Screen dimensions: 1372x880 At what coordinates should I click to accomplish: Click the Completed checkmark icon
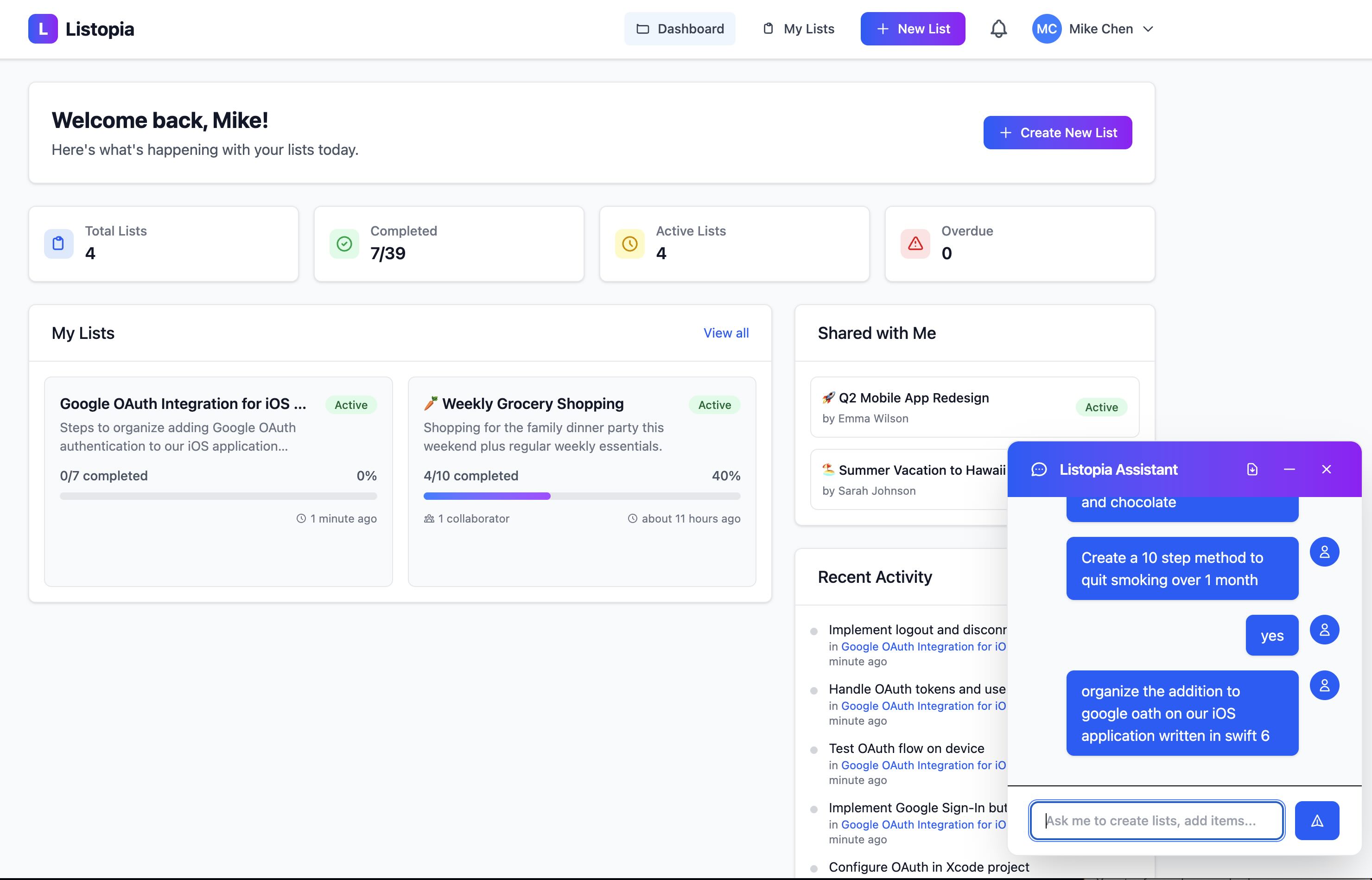point(343,243)
